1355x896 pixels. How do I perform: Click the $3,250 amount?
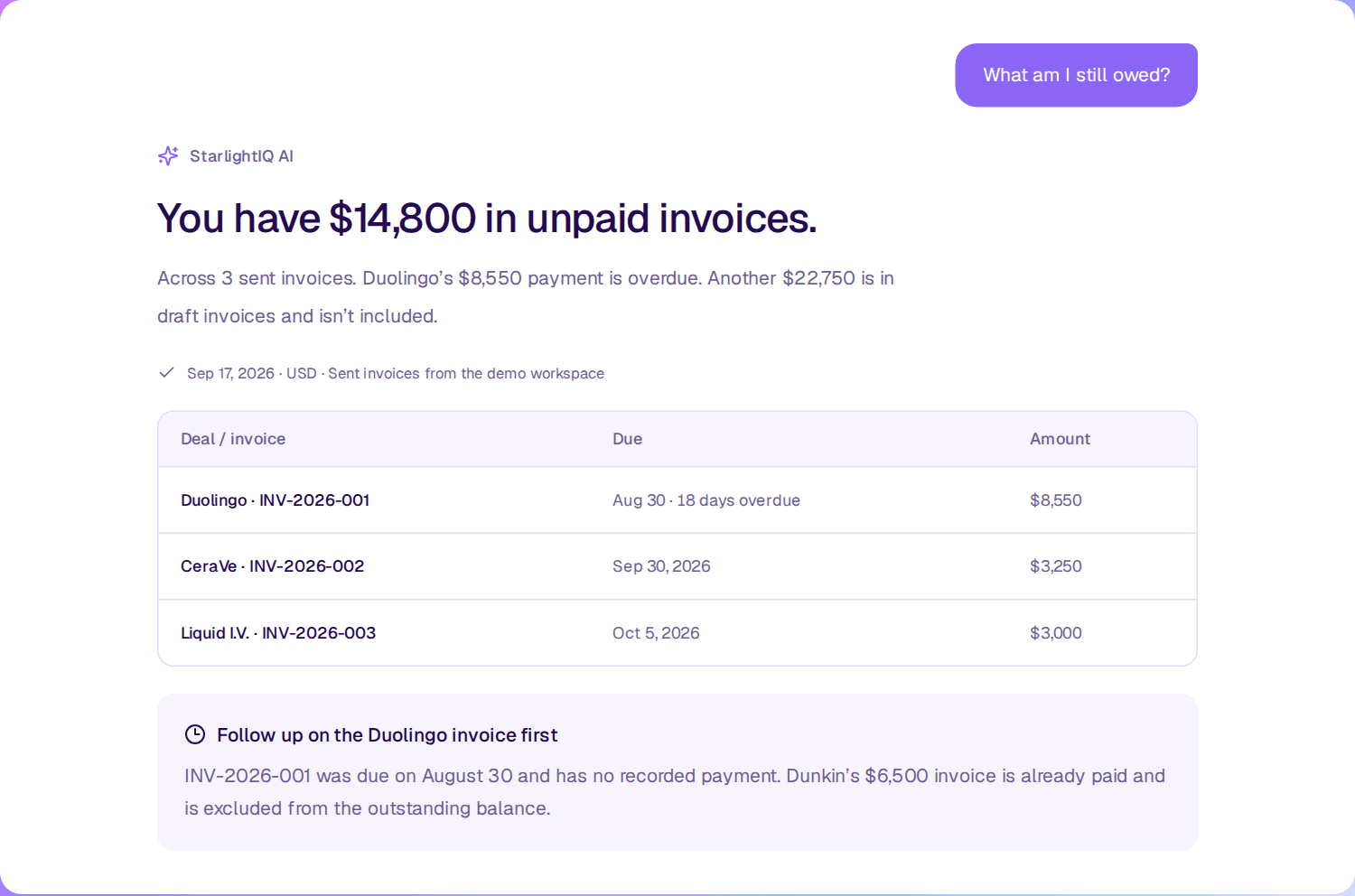coord(1056,566)
